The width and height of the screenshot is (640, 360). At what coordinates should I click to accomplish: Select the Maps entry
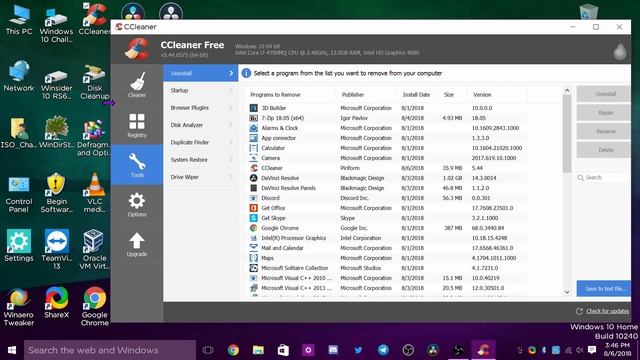click(x=386, y=258)
